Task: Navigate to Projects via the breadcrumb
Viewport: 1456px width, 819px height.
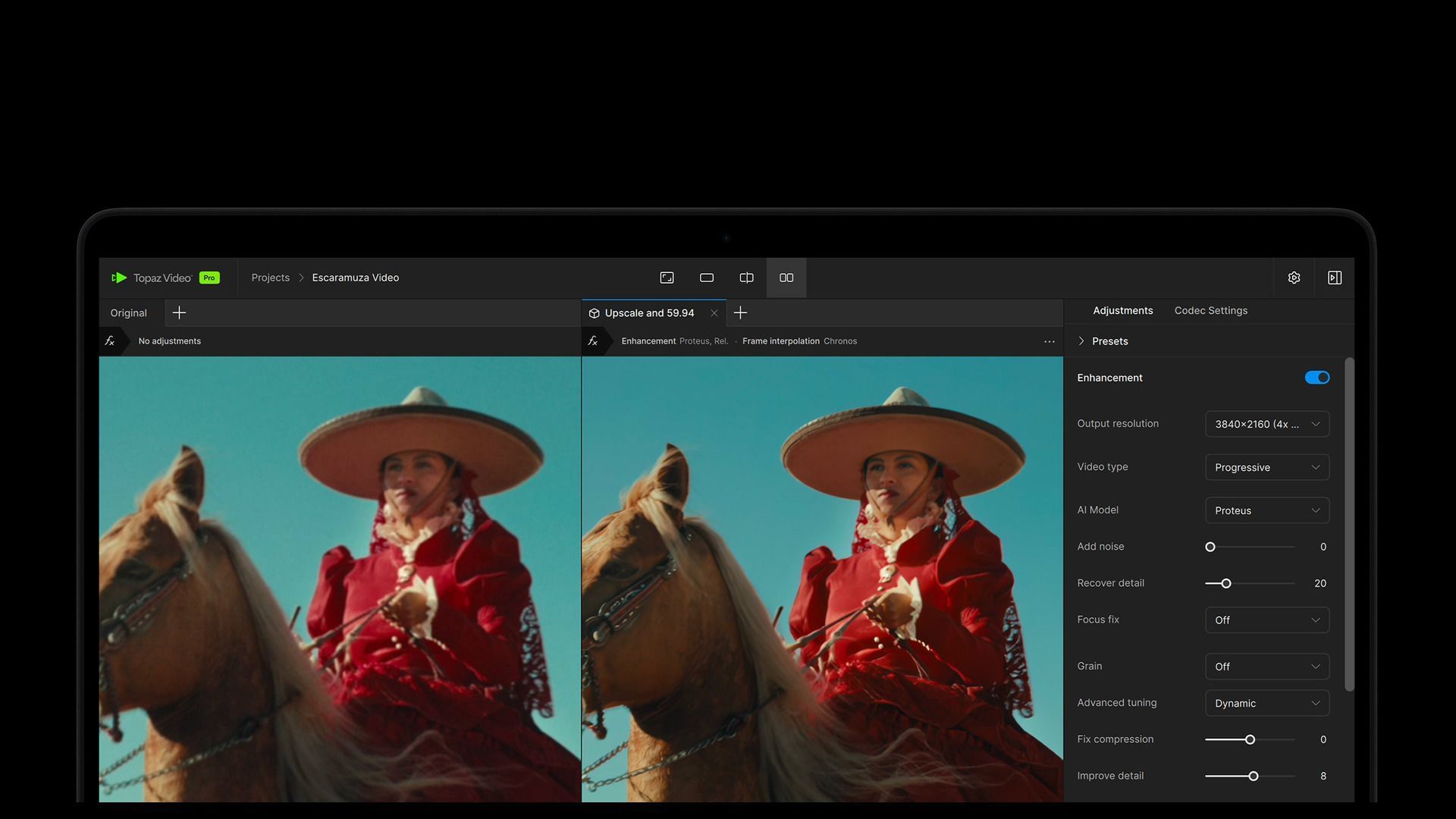Action: coord(270,277)
